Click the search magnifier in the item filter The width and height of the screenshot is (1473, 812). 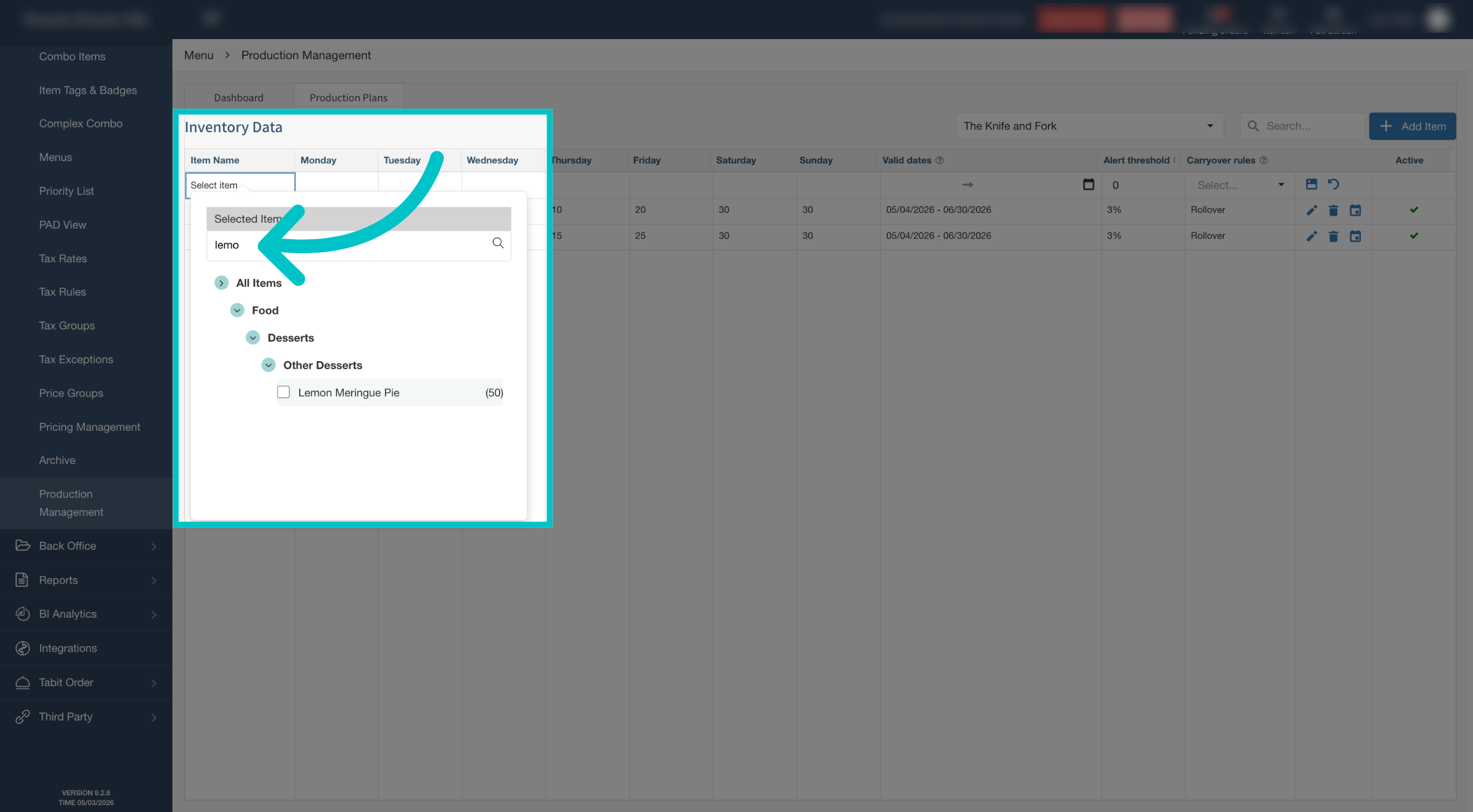coord(498,243)
